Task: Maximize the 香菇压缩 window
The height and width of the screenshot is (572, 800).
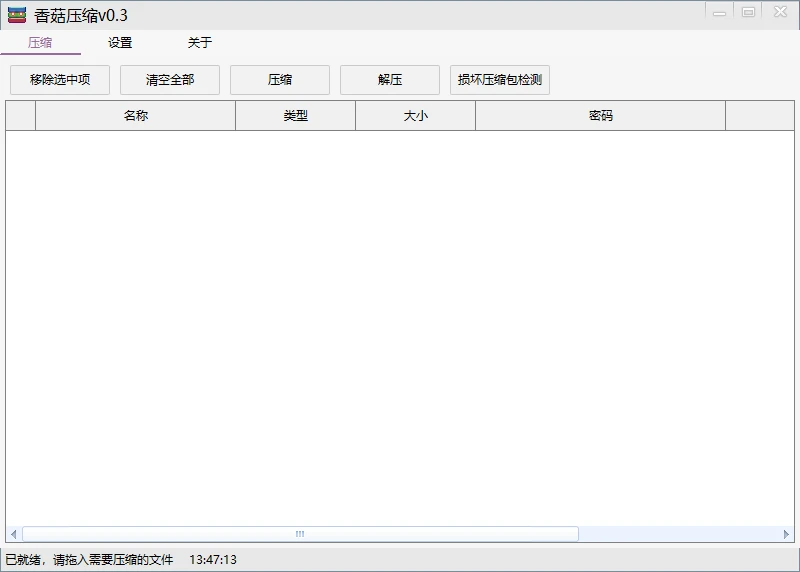Action: tap(748, 12)
